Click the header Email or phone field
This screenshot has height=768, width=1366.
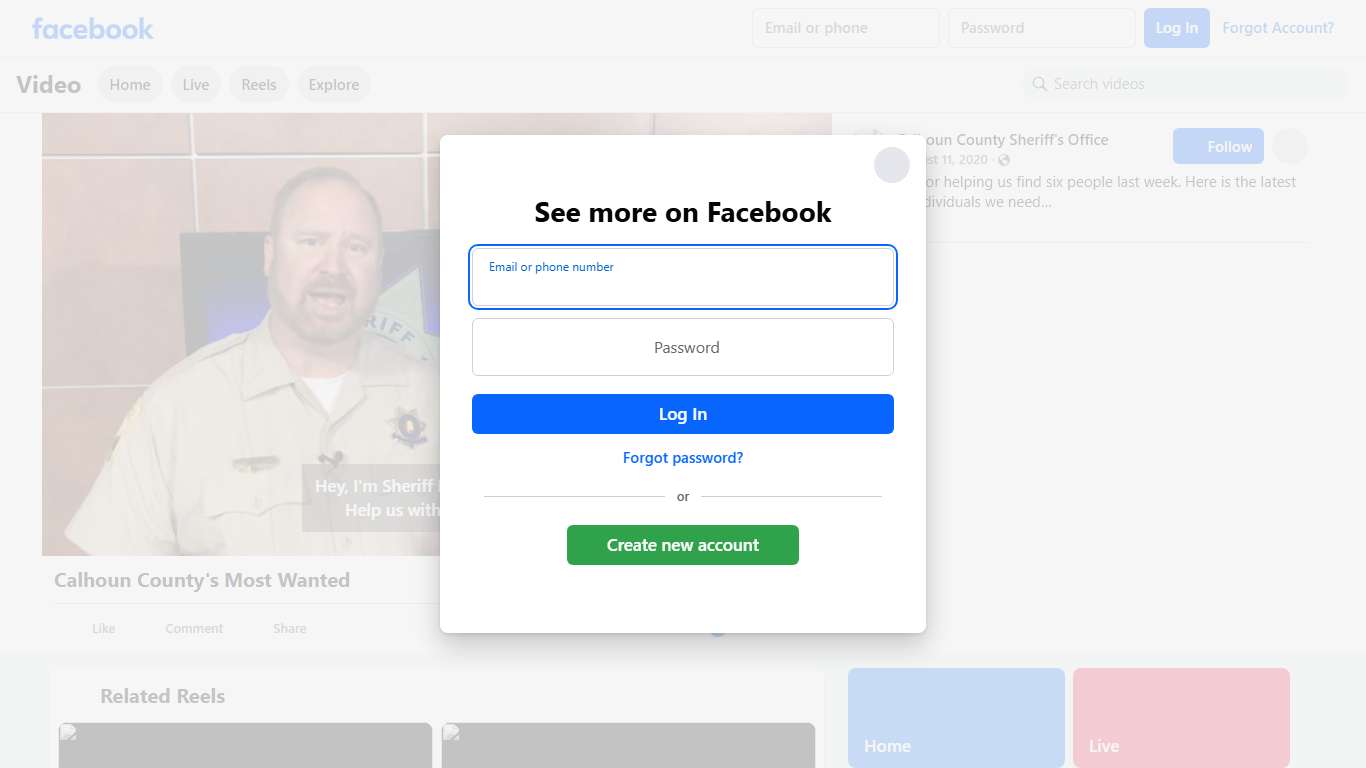(845, 28)
